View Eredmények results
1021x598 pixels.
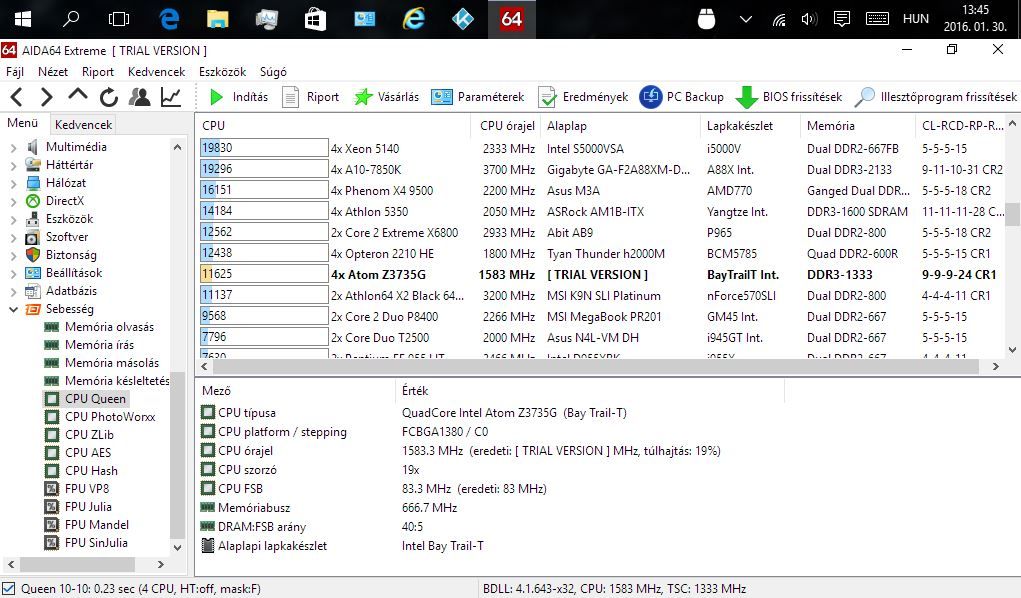(583, 97)
